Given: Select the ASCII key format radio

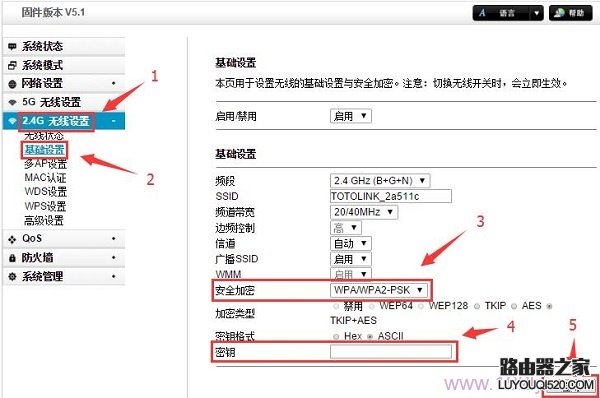Looking at the screenshot, I should [x=370, y=337].
